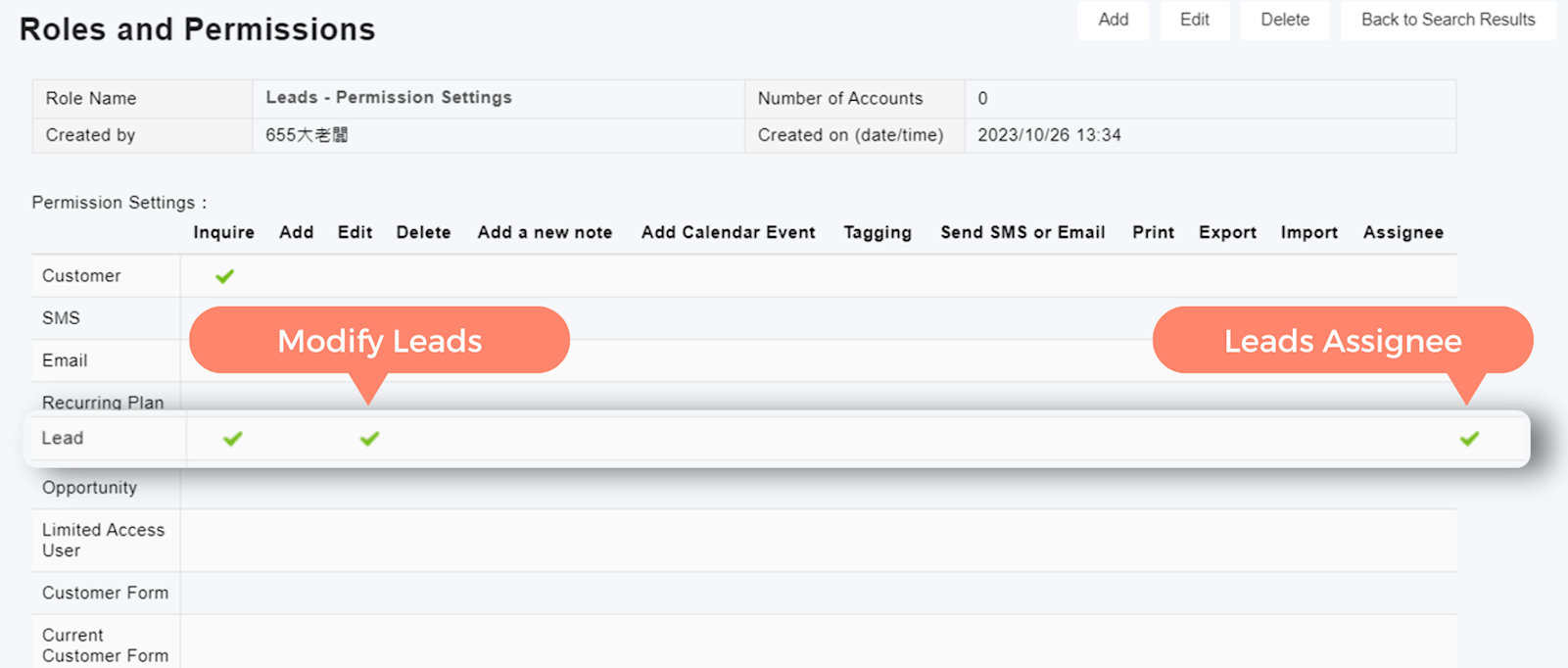This screenshot has width=1568, height=668.
Task: Click the Delete button at top
Action: pos(1284,20)
